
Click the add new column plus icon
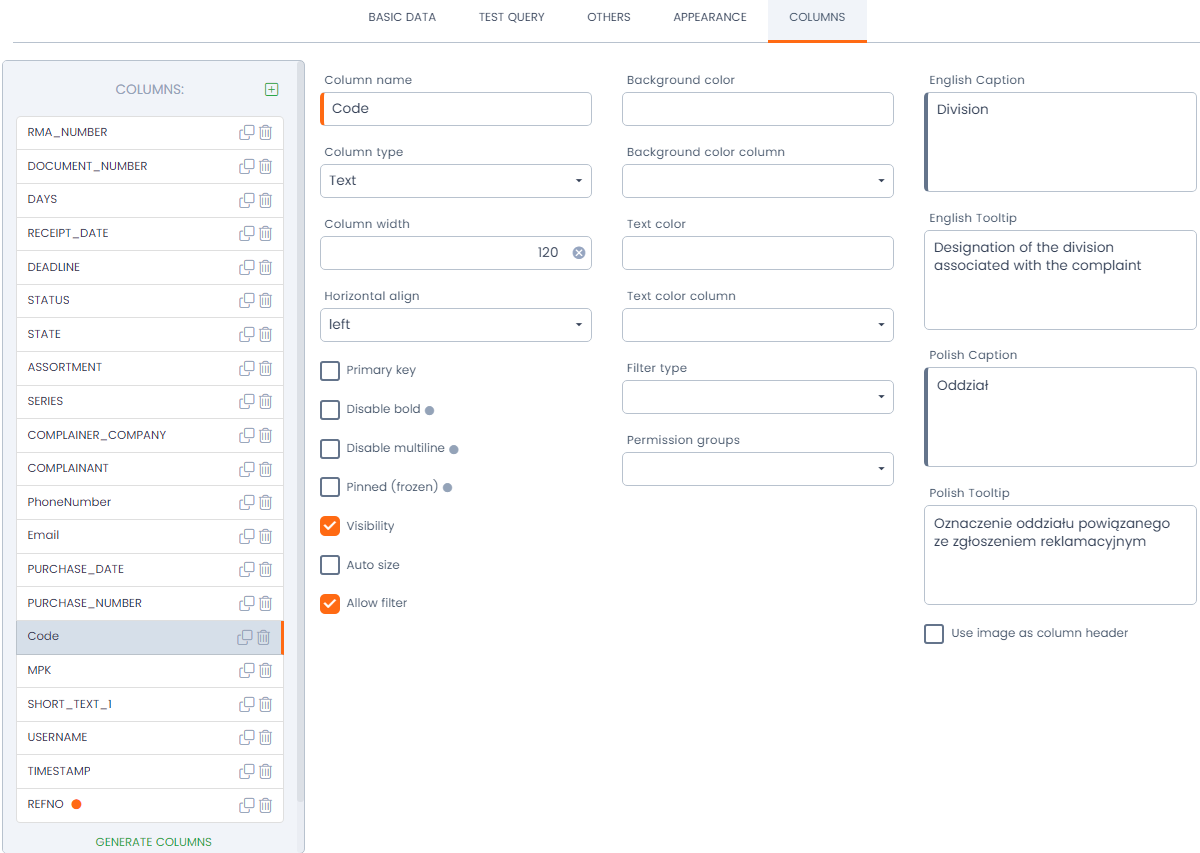272,89
